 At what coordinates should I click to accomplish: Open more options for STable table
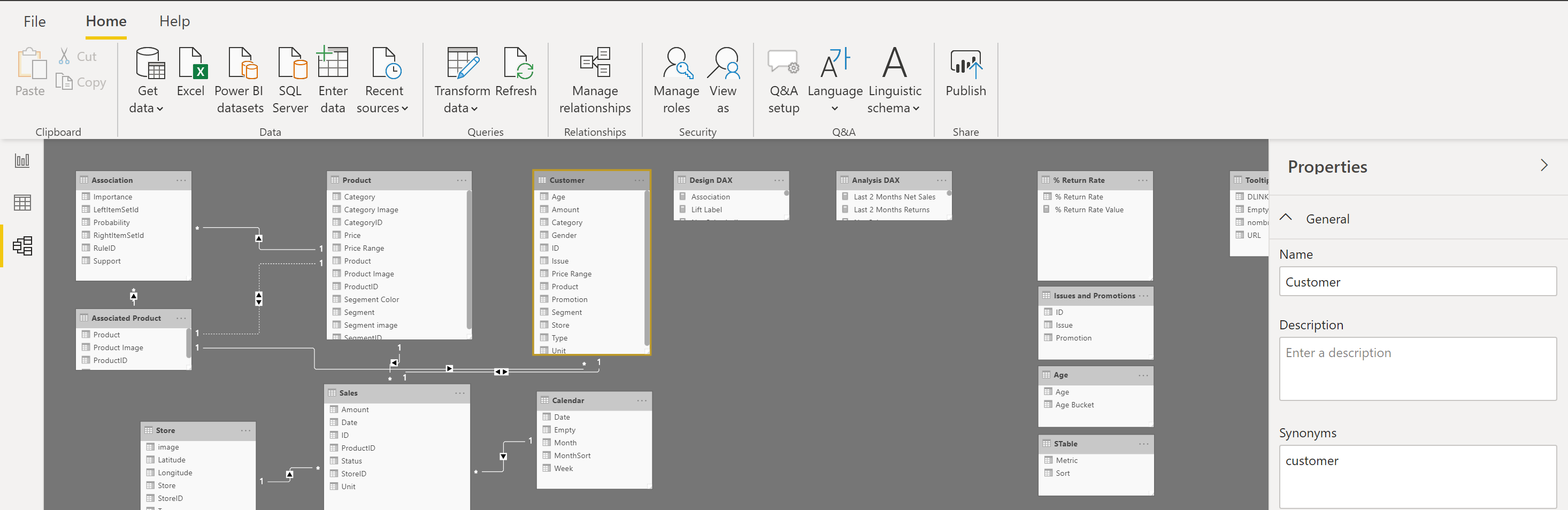tap(1143, 444)
